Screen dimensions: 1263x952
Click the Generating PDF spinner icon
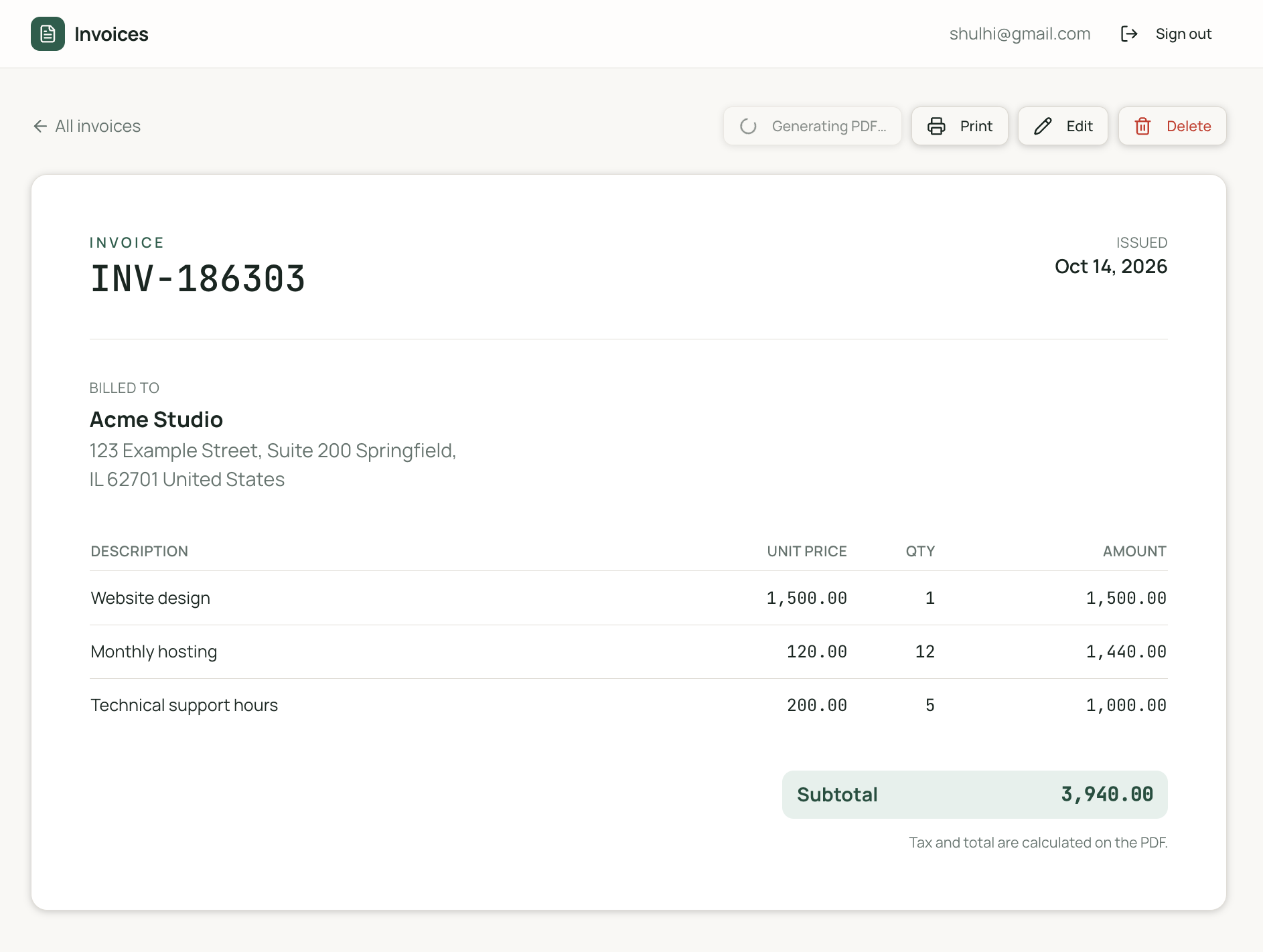748,126
